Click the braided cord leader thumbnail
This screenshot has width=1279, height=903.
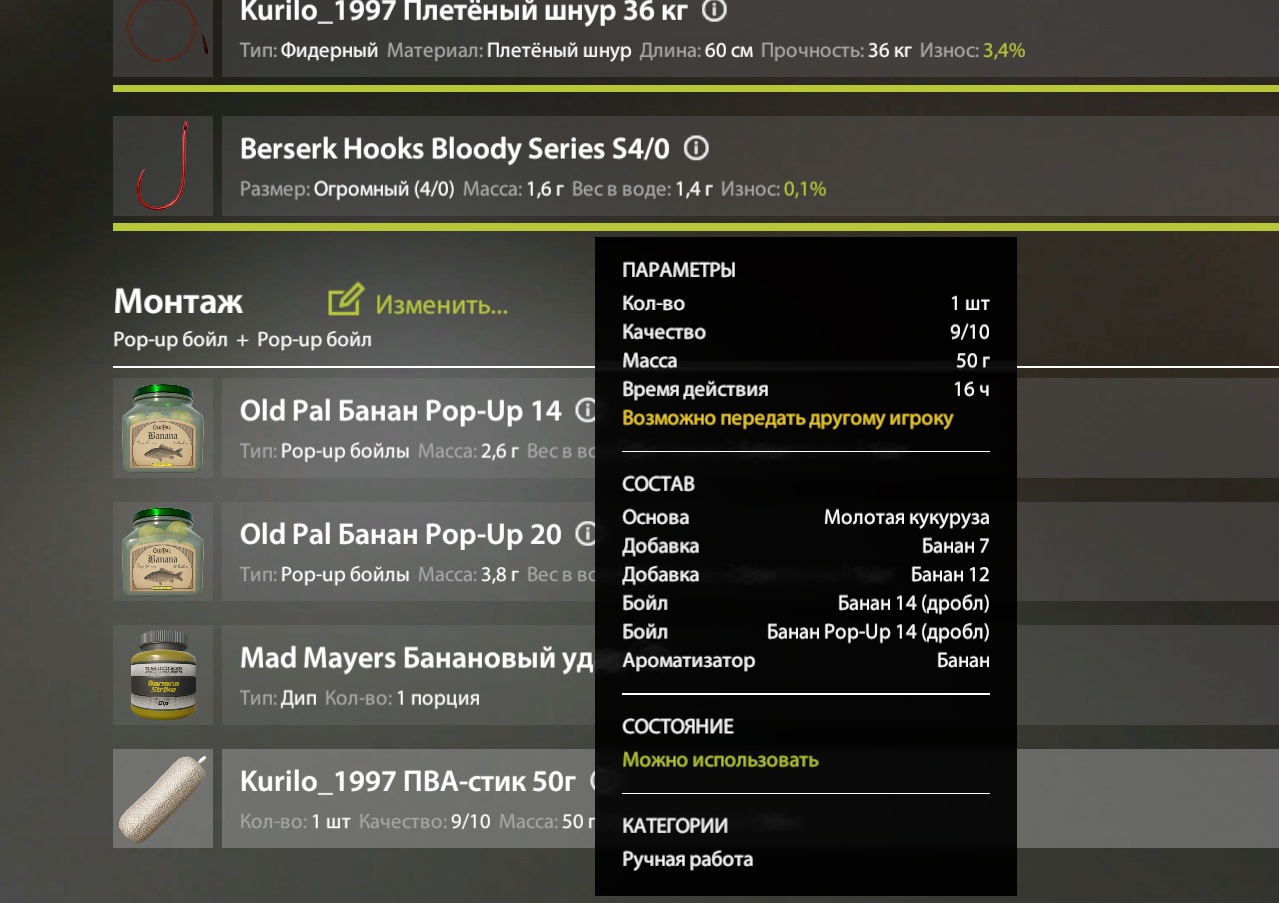[x=163, y=38]
